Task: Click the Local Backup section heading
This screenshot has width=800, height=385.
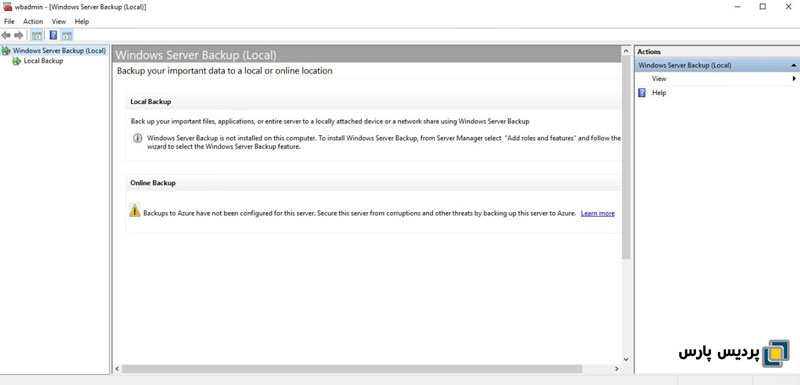Action: click(x=151, y=101)
